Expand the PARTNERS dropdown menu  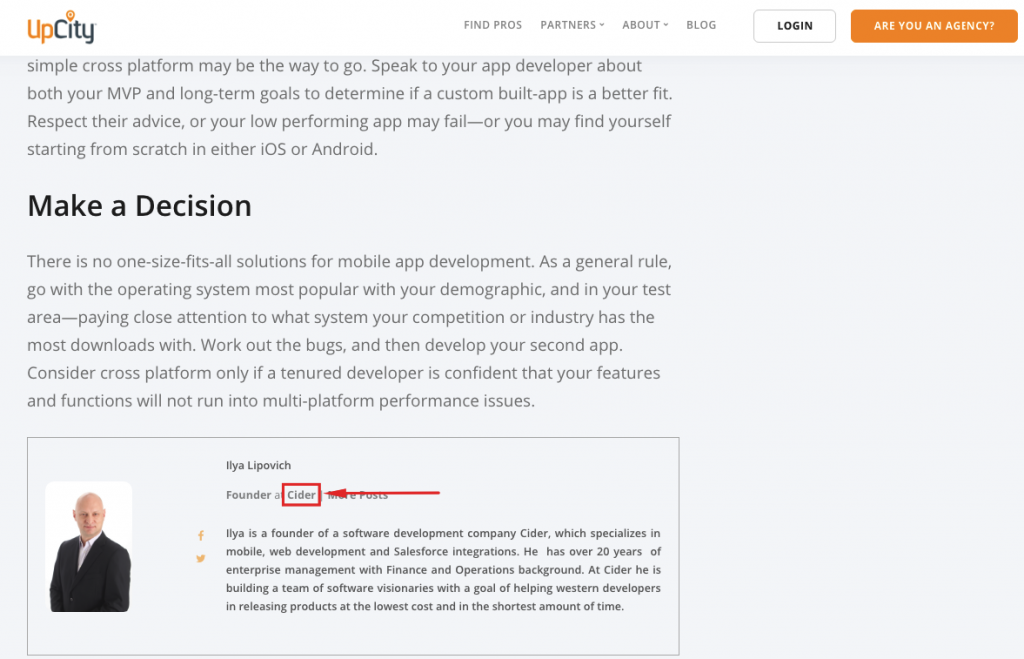[572, 25]
